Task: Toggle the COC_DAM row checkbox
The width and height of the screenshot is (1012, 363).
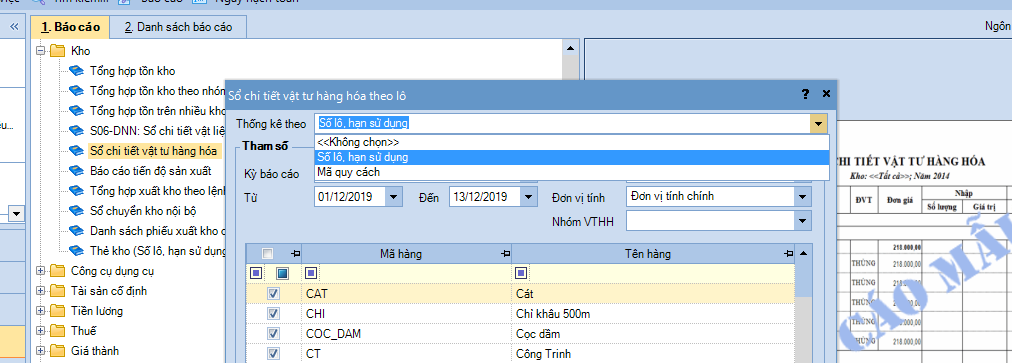Action: pyautogui.click(x=273, y=334)
